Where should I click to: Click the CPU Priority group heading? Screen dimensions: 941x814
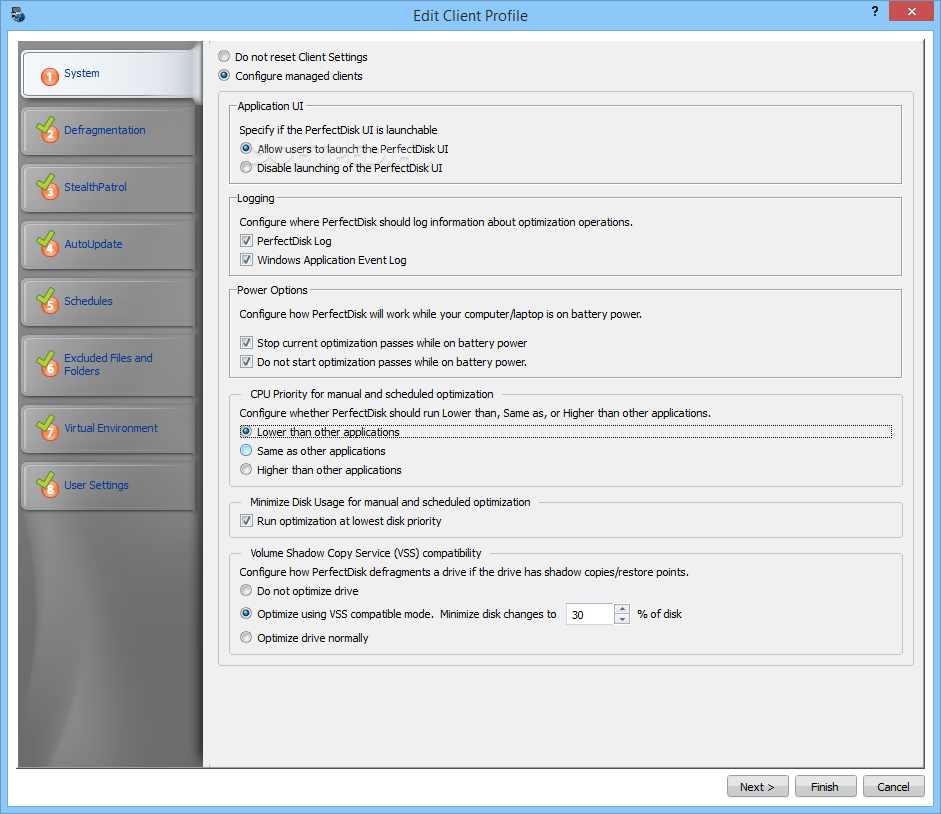[371, 394]
